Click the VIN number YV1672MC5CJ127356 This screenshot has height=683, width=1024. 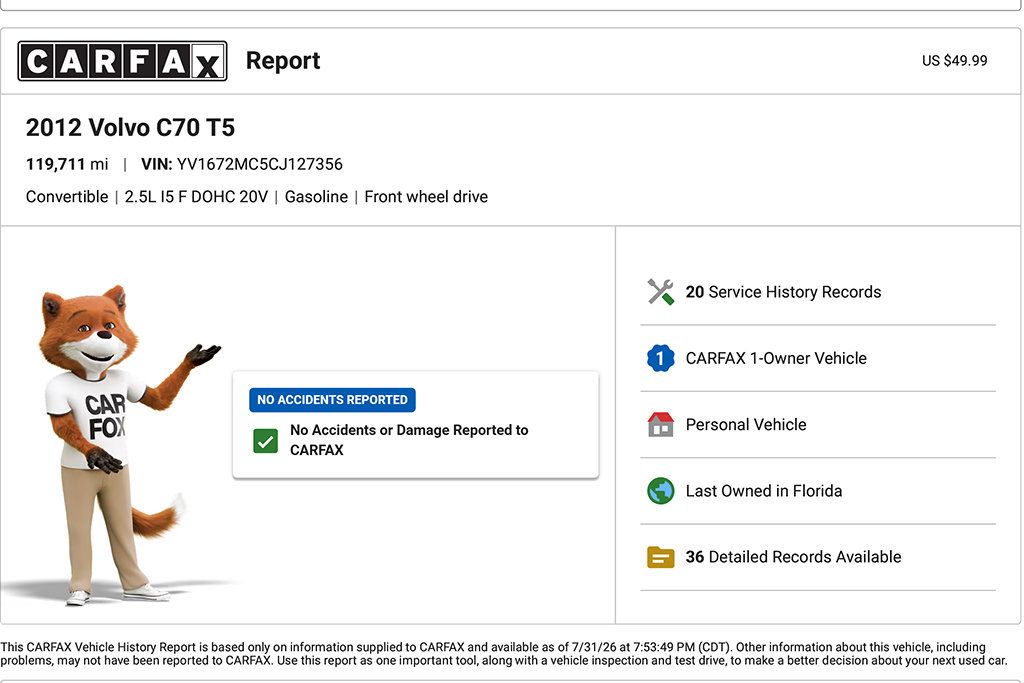pyautogui.click(x=259, y=164)
